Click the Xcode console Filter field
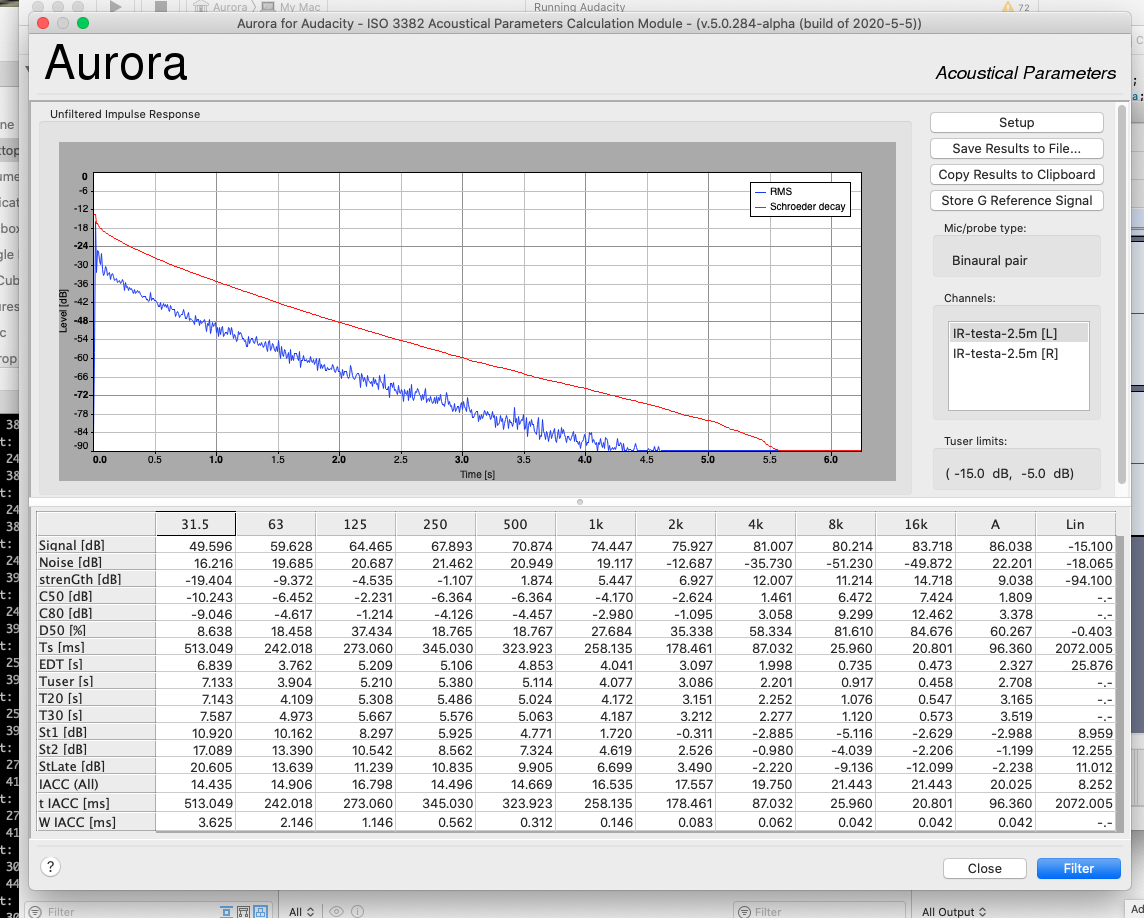Screen dimensions: 1144x918 819,911
